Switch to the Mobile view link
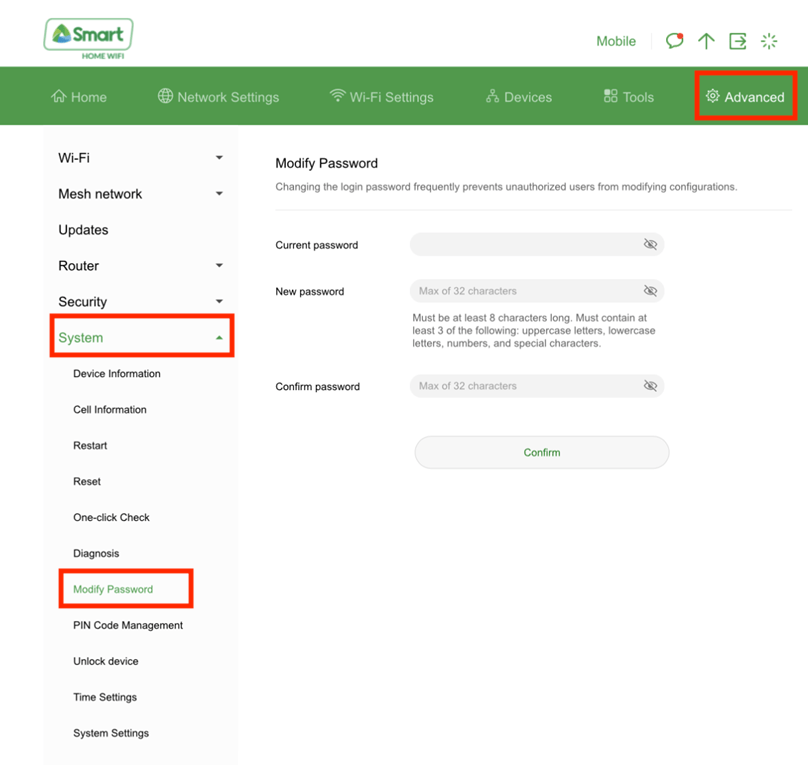Screen dimensions: 808x765 [x=616, y=41]
